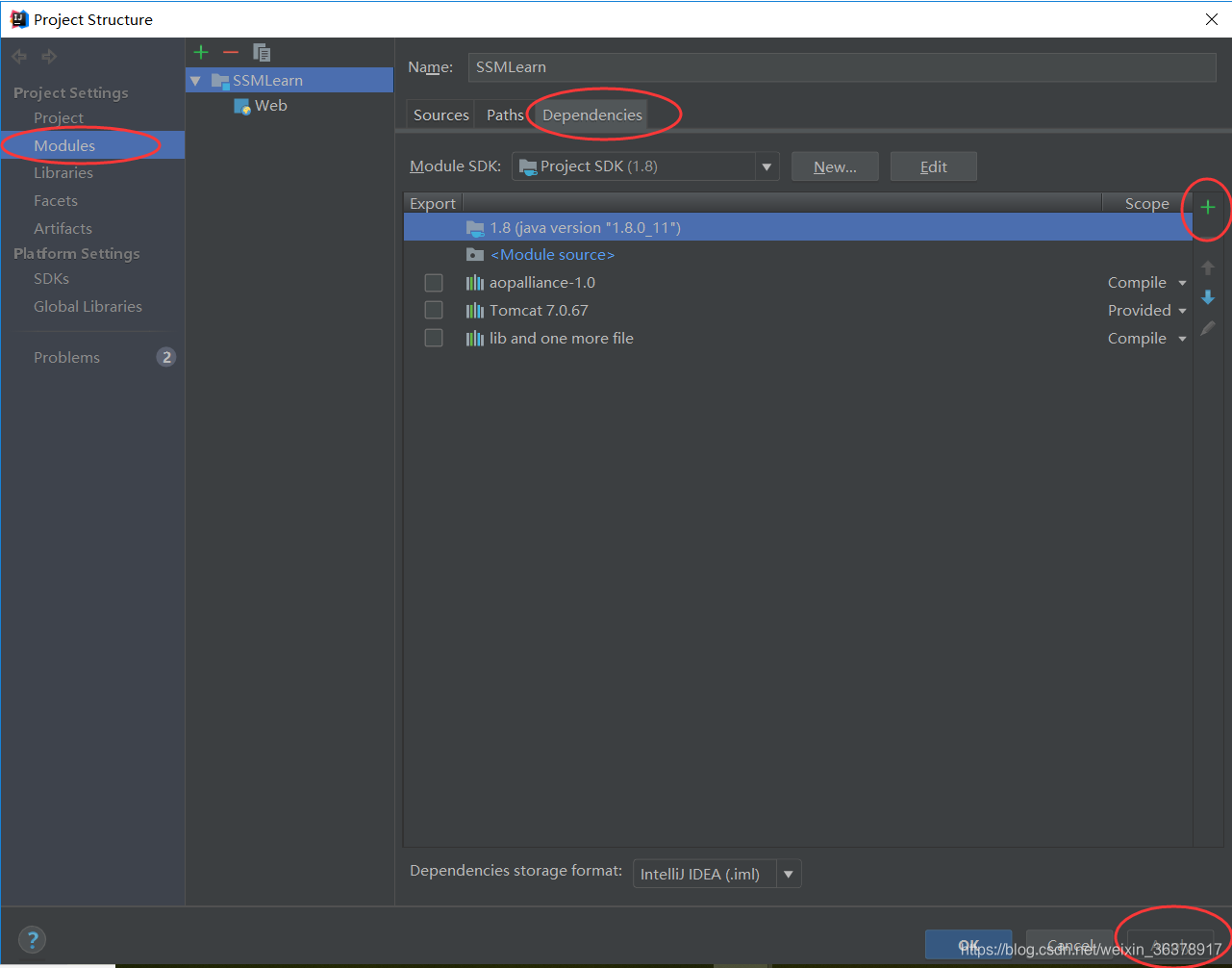Click the Tomcat 7.0.67 library icon
The width and height of the screenshot is (1232, 968).
(x=475, y=311)
